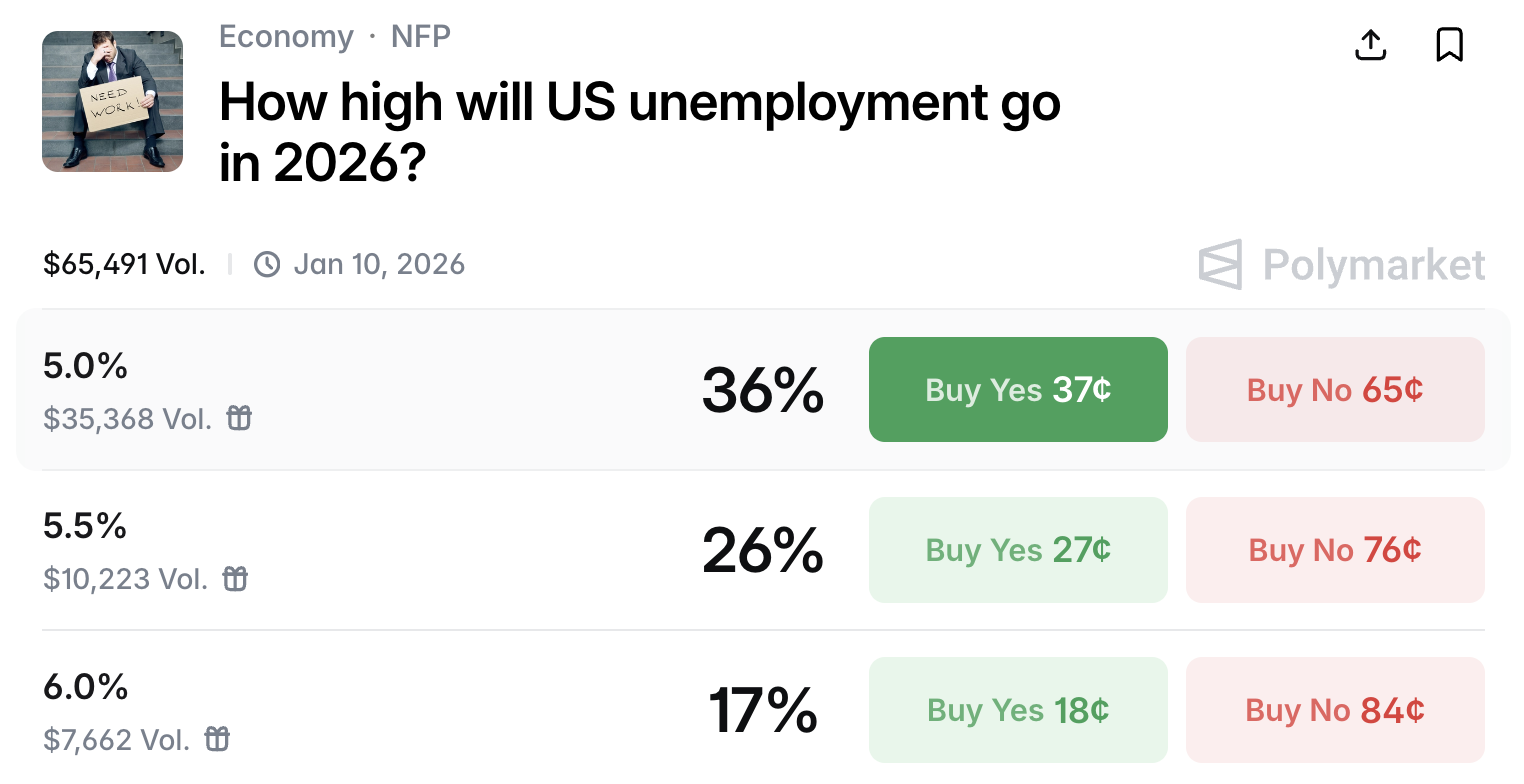The width and height of the screenshot is (1524, 784).
Task: Click the clock icon beside Jan 10, 2026
Action: 267,264
